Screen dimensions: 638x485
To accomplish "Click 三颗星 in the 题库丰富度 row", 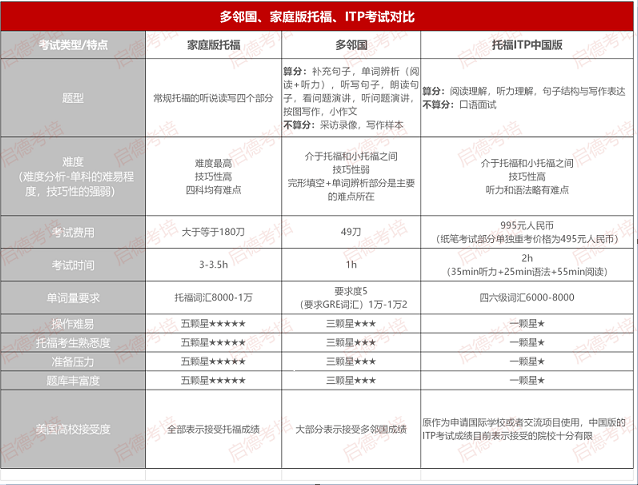I will coord(351,381).
